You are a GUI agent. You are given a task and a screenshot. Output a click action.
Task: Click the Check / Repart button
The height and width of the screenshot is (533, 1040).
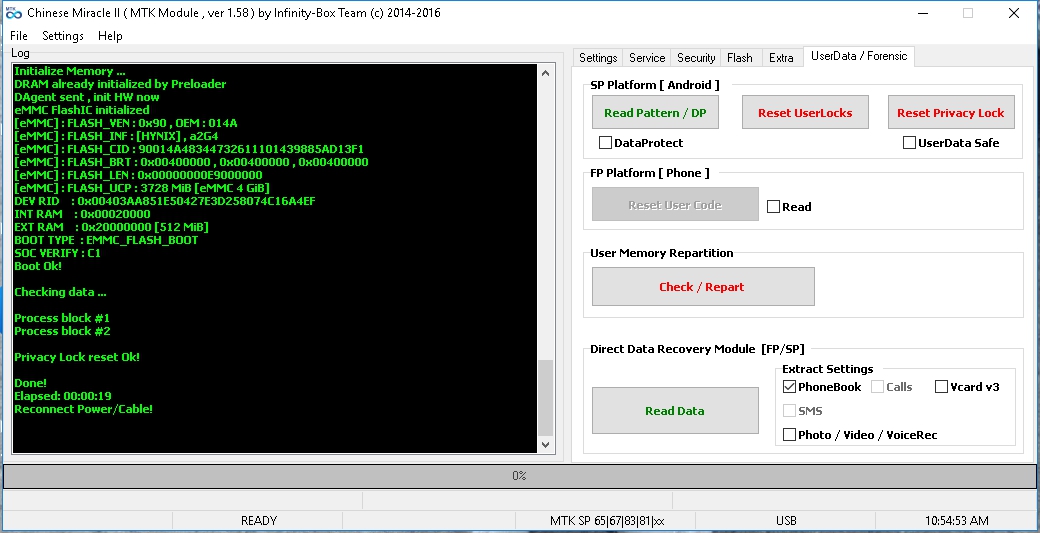pos(703,286)
